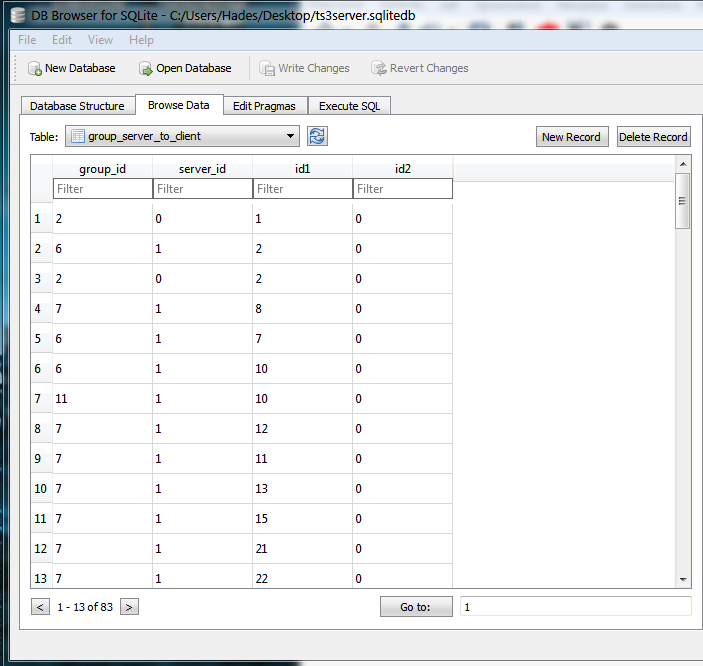Click id1 cell '8' in row 4

(x=303, y=309)
